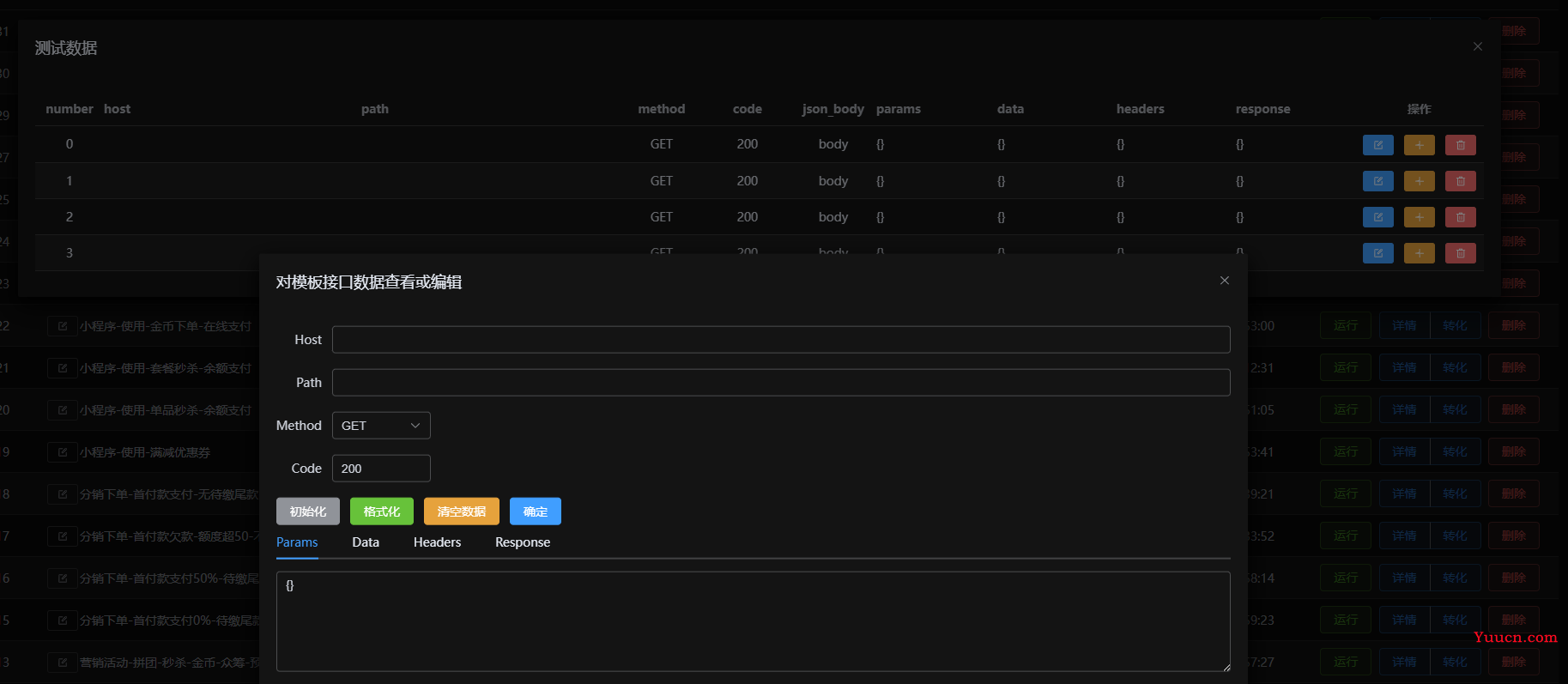
Task: Click edit icon for 分销下单-首付款欠款-额度超50
Action: click(x=62, y=536)
